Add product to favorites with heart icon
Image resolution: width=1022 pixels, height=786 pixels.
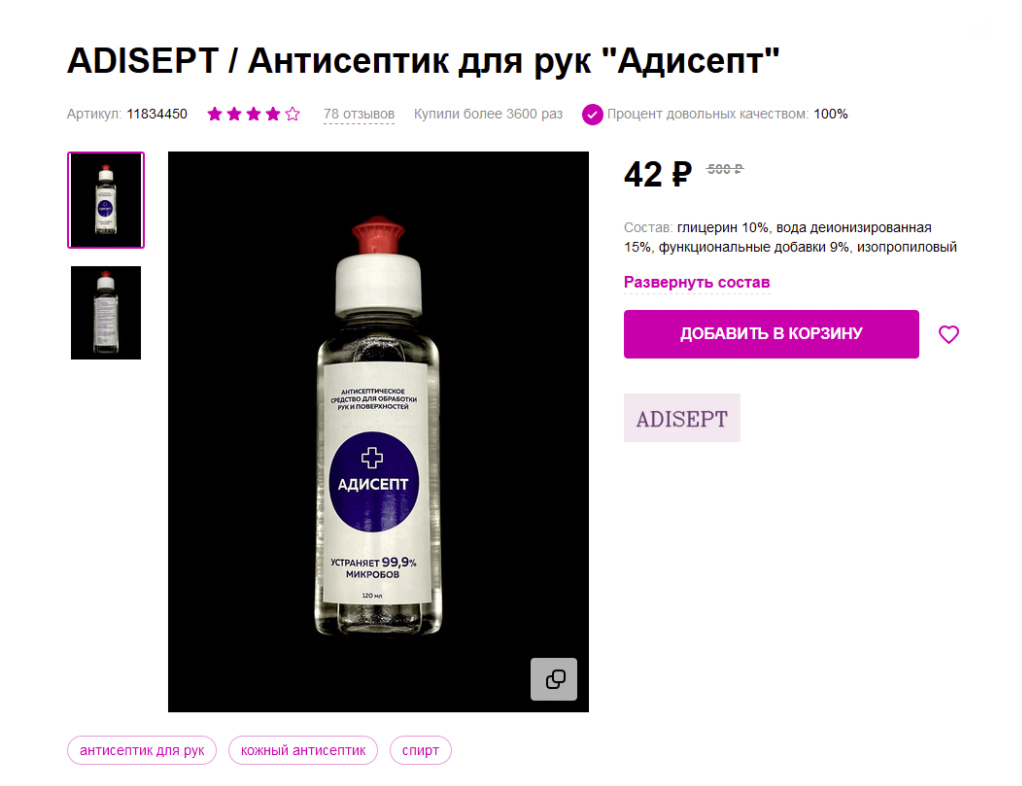pos(948,334)
